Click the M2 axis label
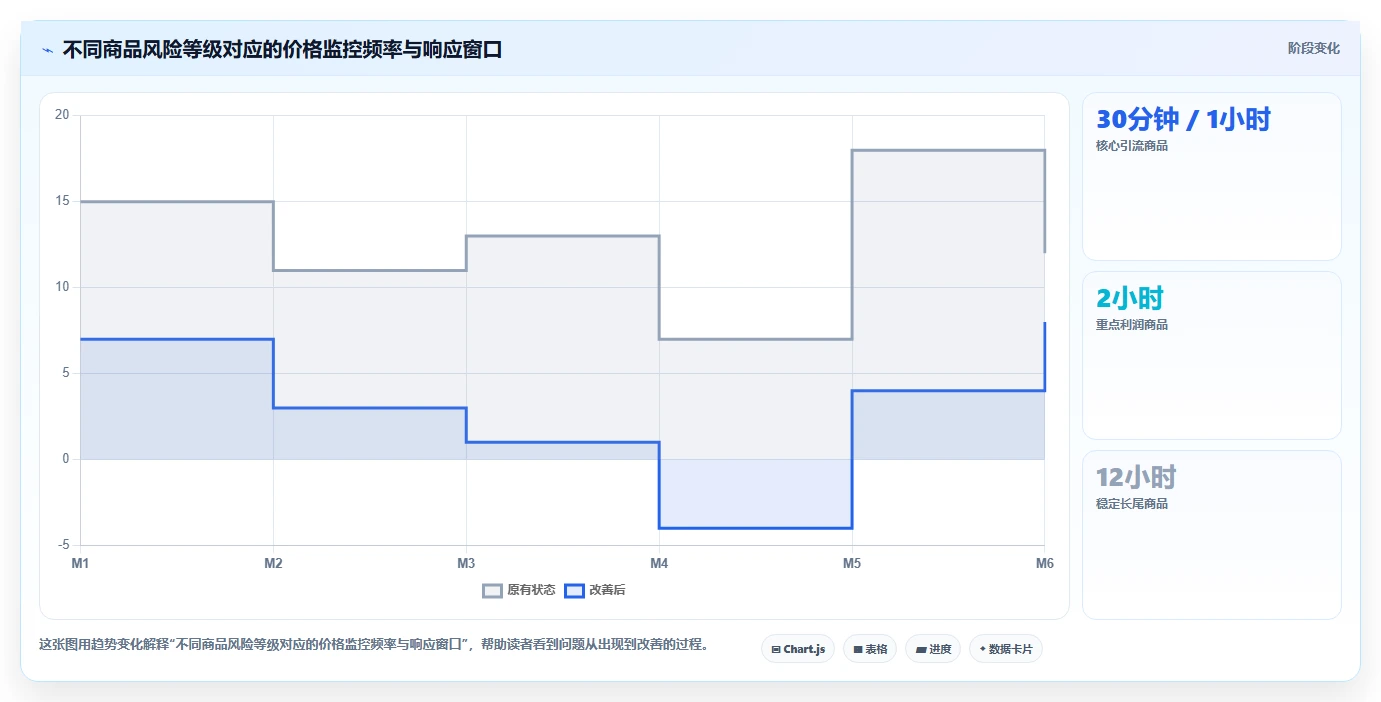The height and width of the screenshot is (702, 1381). coord(273,563)
